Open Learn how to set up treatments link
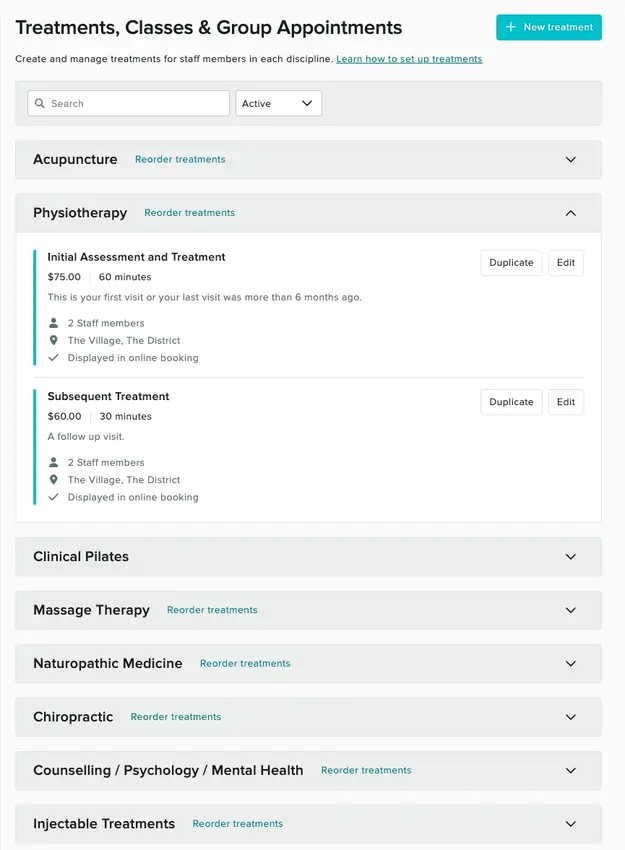Image resolution: width=625 pixels, height=850 pixels. 409,59
